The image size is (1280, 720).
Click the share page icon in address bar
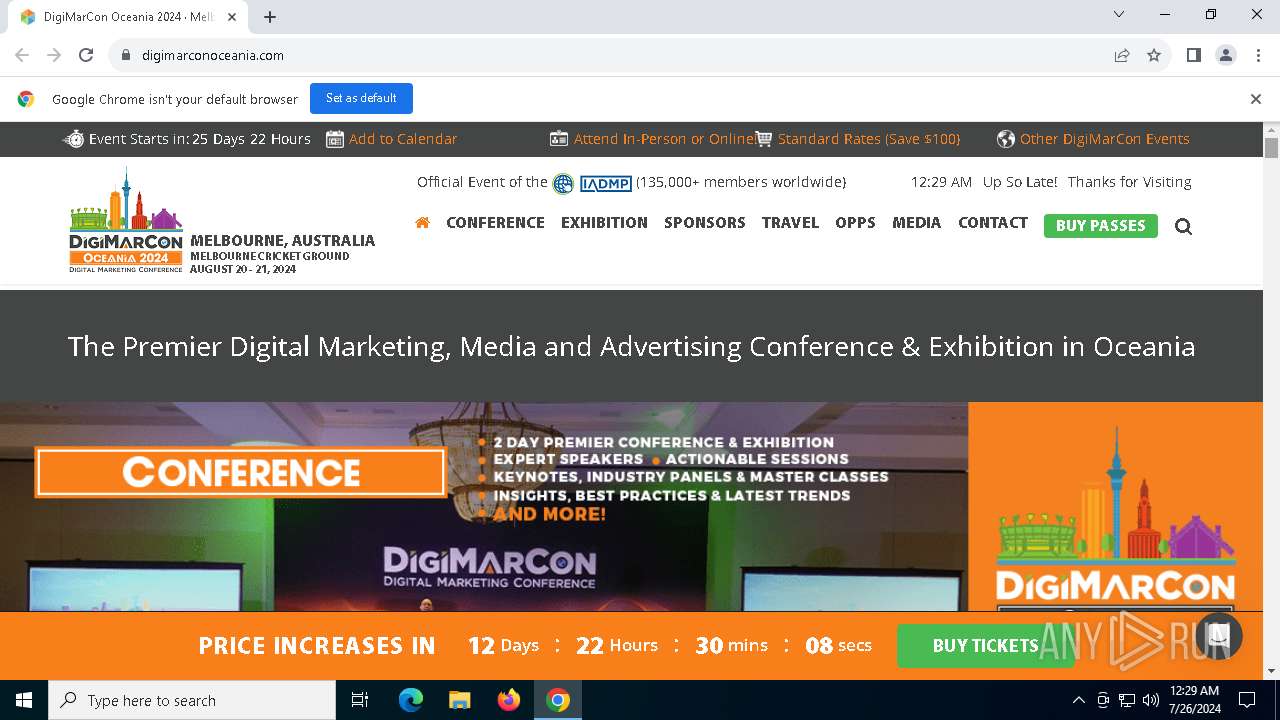pos(1122,55)
